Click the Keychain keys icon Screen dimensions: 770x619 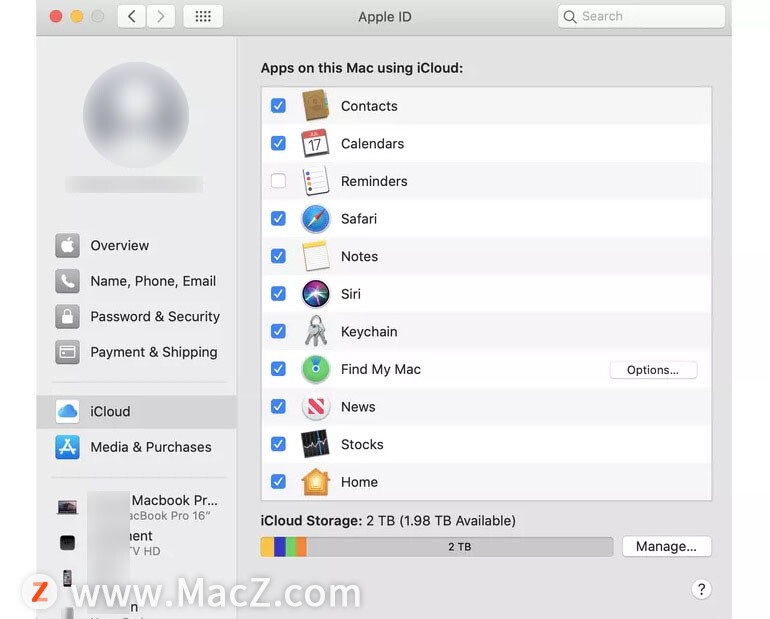tap(315, 331)
